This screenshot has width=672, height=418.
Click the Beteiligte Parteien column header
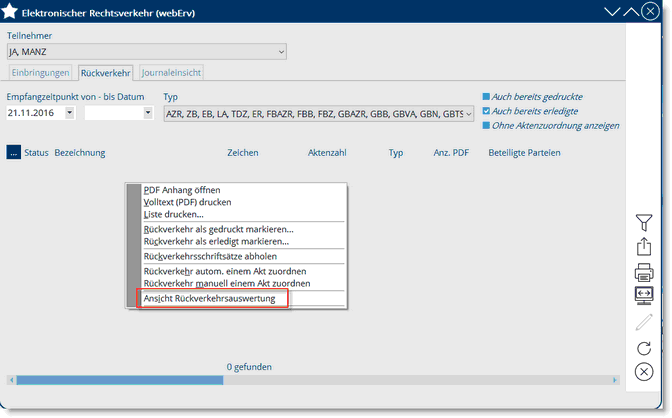[524, 153]
